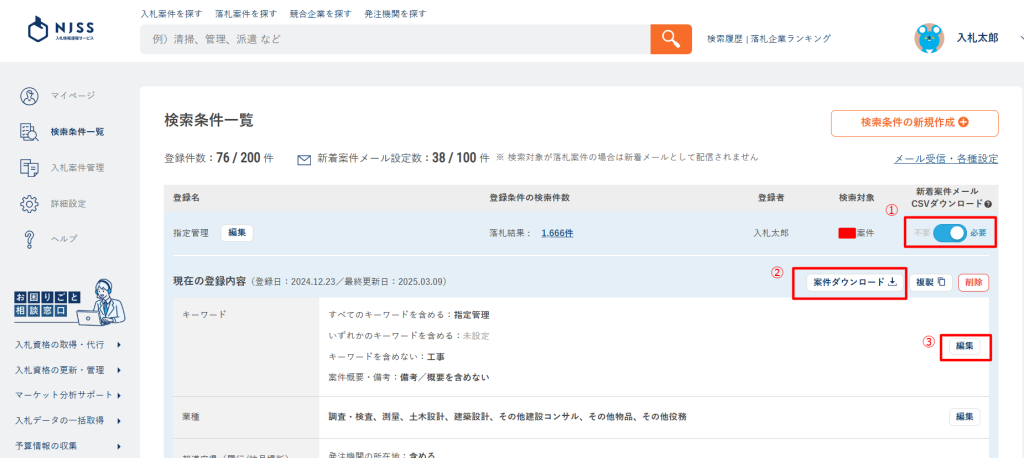The height and width of the screenshot is (458, 1024).
Task: Click the user avatar mascot icon
Action: (x=929, y=38)
